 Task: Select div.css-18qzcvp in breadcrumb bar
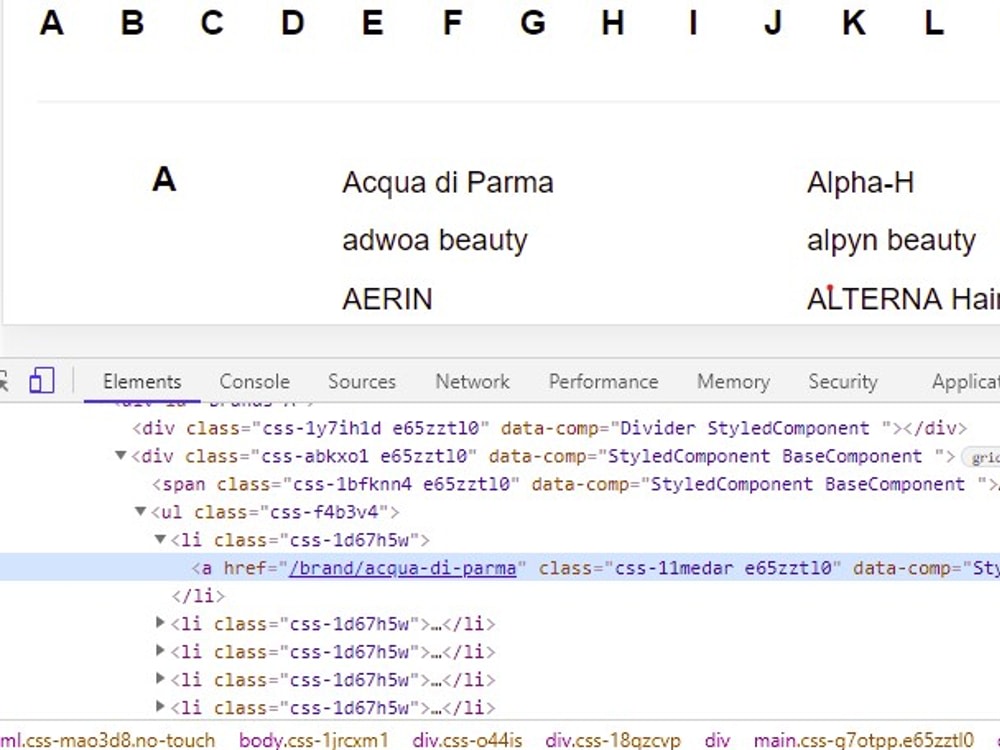[x=614, y=740]
